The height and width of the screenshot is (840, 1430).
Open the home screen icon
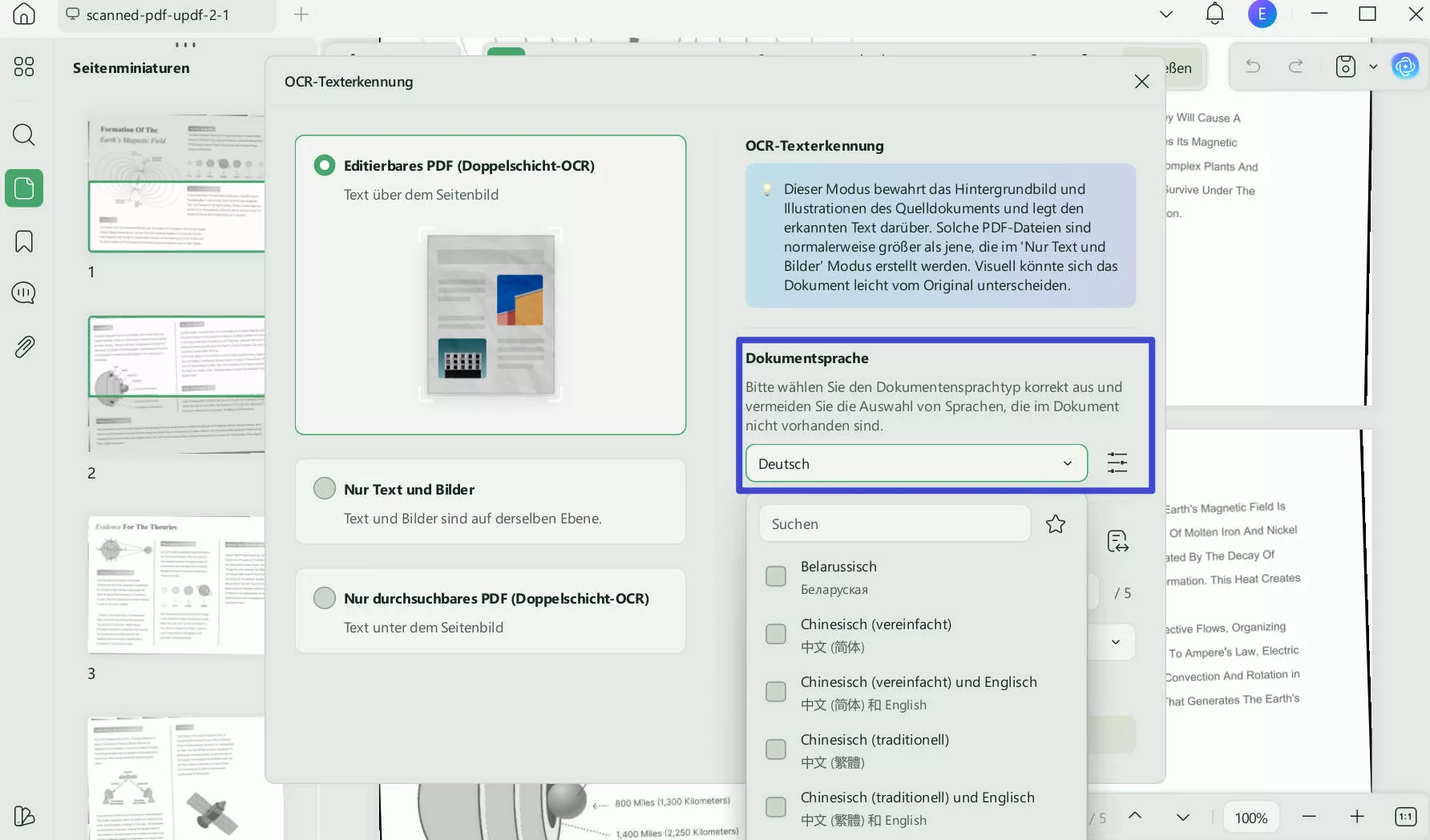pyautogui.click(x=24, y=14)
